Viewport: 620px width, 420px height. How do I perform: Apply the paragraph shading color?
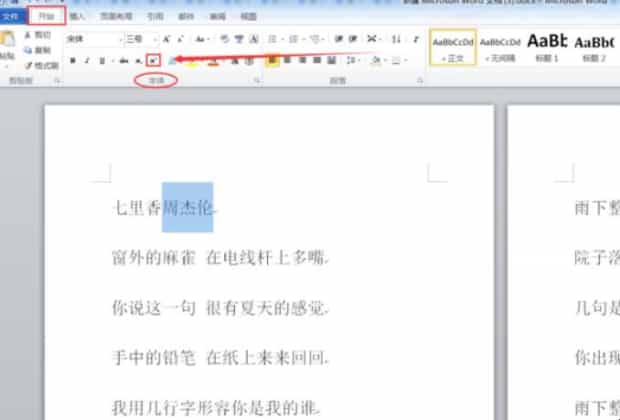click(376, 61)
